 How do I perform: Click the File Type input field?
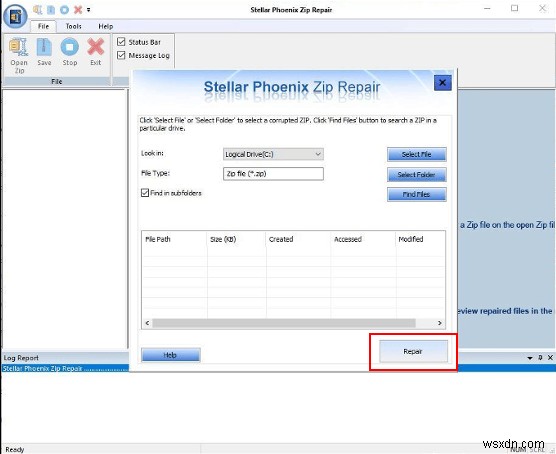point(273,174)
